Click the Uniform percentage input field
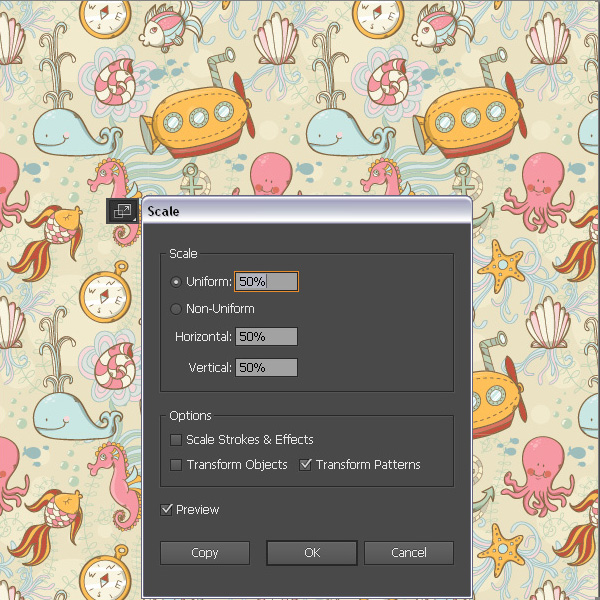The height and width of the screenshot is (600, 600). [x=266, y=282]
